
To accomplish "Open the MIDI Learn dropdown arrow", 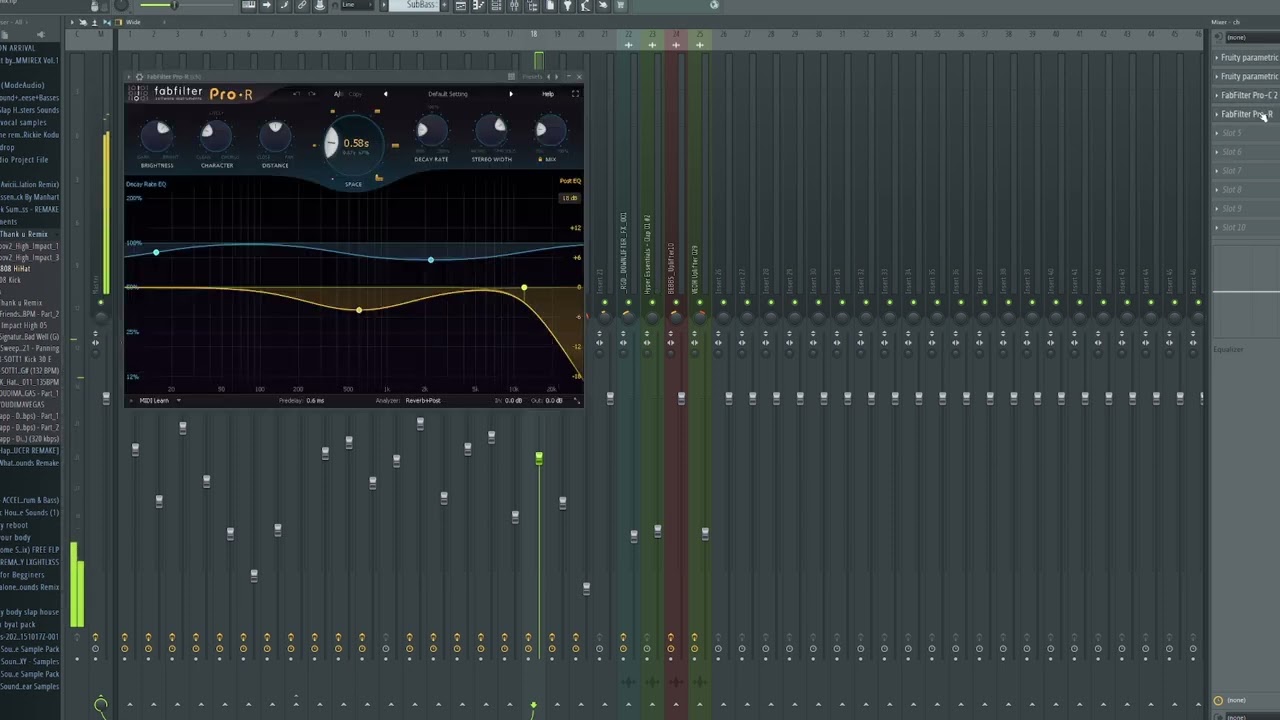I will [179, 400].
